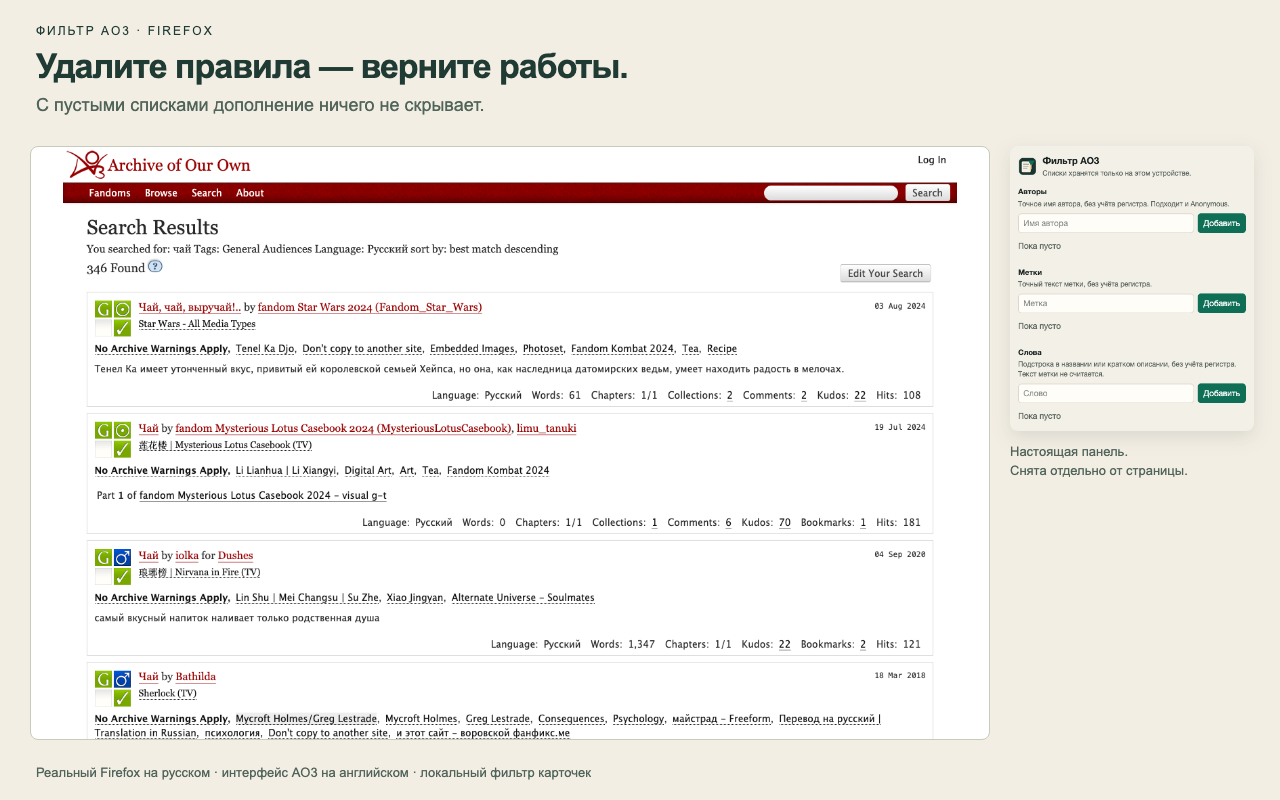This screenshot has height=800, width=1280.
Task: Open the Fandoms menu
Action: point(110,193)
